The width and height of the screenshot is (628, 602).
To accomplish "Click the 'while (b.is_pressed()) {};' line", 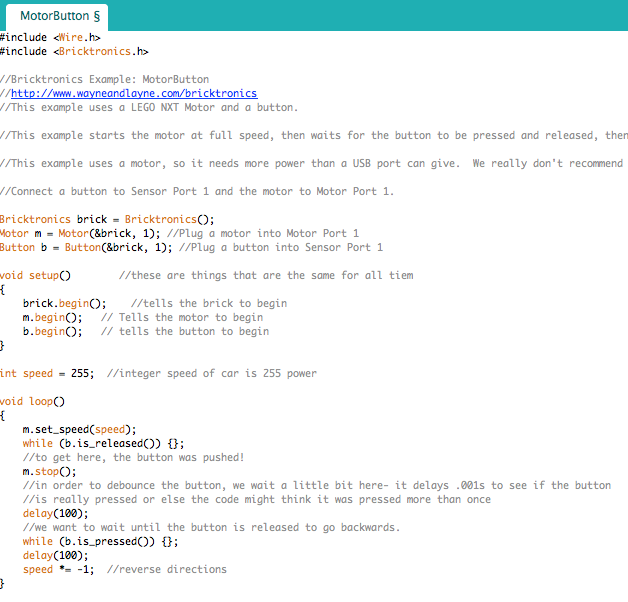I will pos(101,542).
